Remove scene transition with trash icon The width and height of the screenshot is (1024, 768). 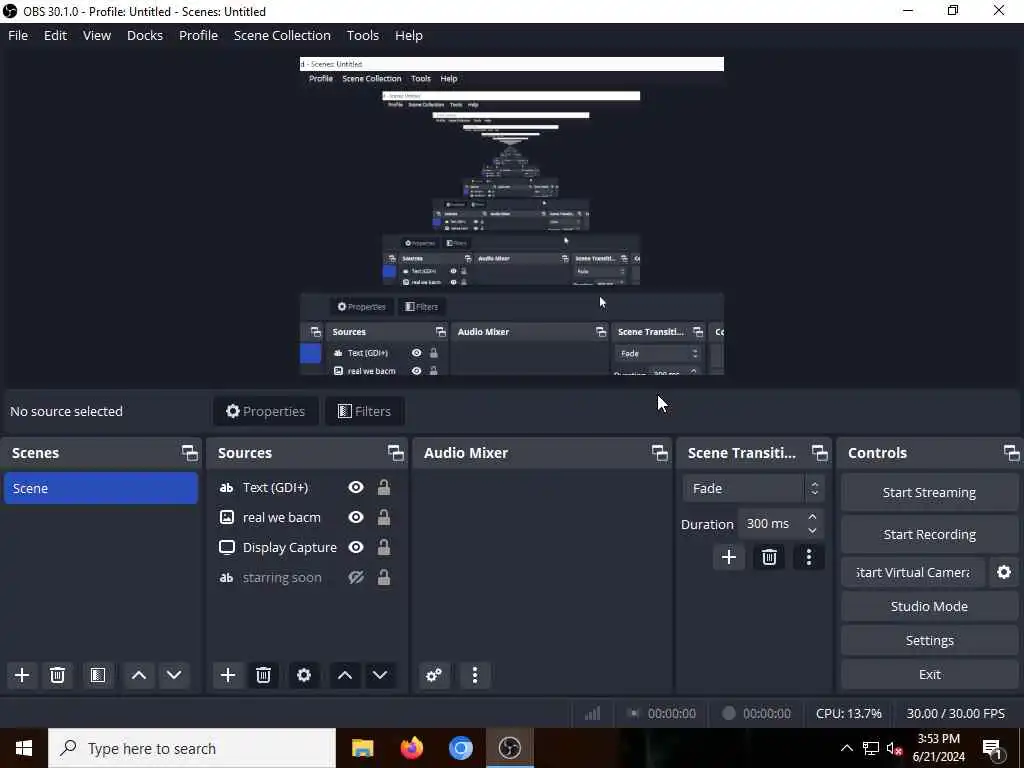coord(769,557)
